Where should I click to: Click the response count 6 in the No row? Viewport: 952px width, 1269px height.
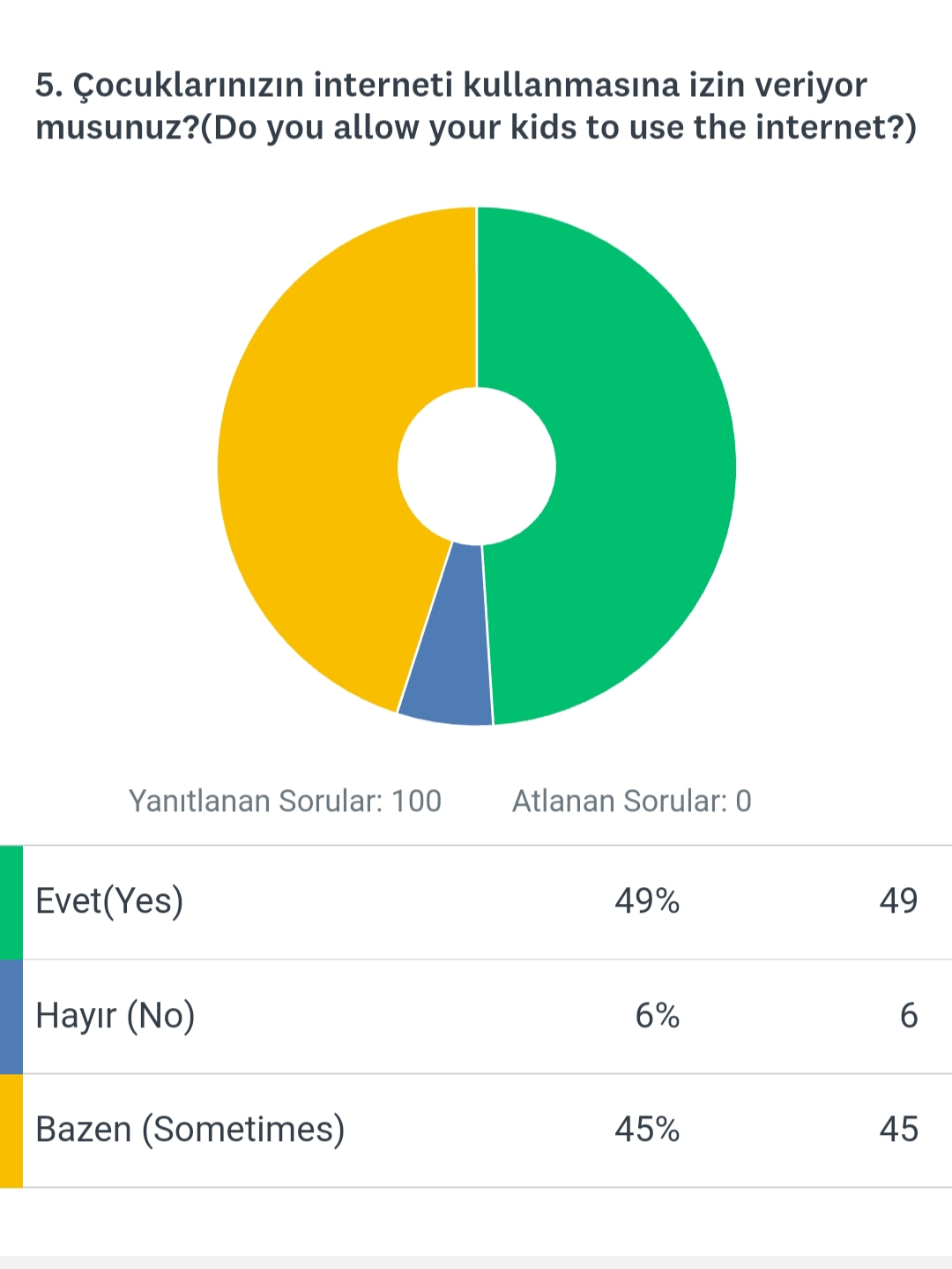(x=908, y=1016)
